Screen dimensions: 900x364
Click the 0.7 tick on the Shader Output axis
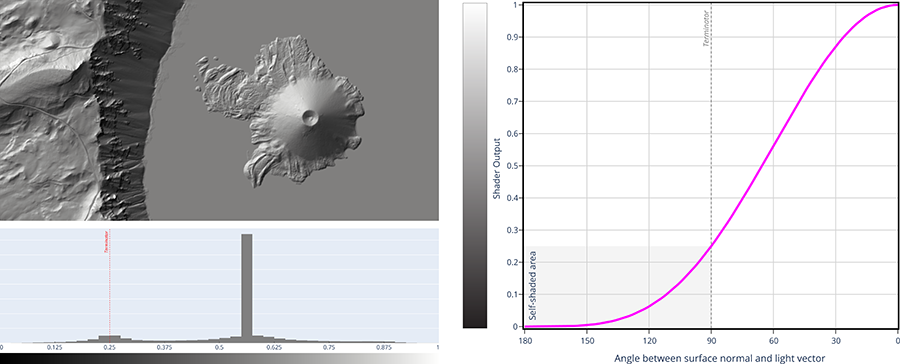click(514, 101)
